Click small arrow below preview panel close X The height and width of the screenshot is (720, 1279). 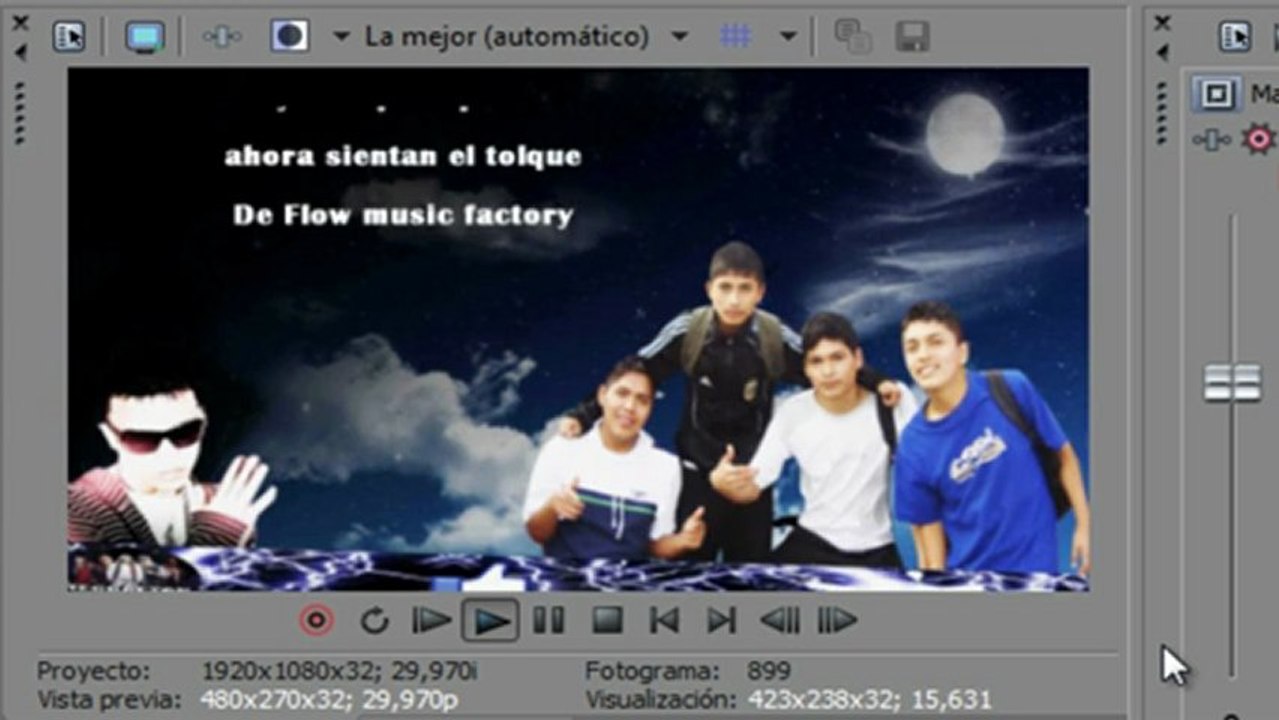[x=20, y=52]
